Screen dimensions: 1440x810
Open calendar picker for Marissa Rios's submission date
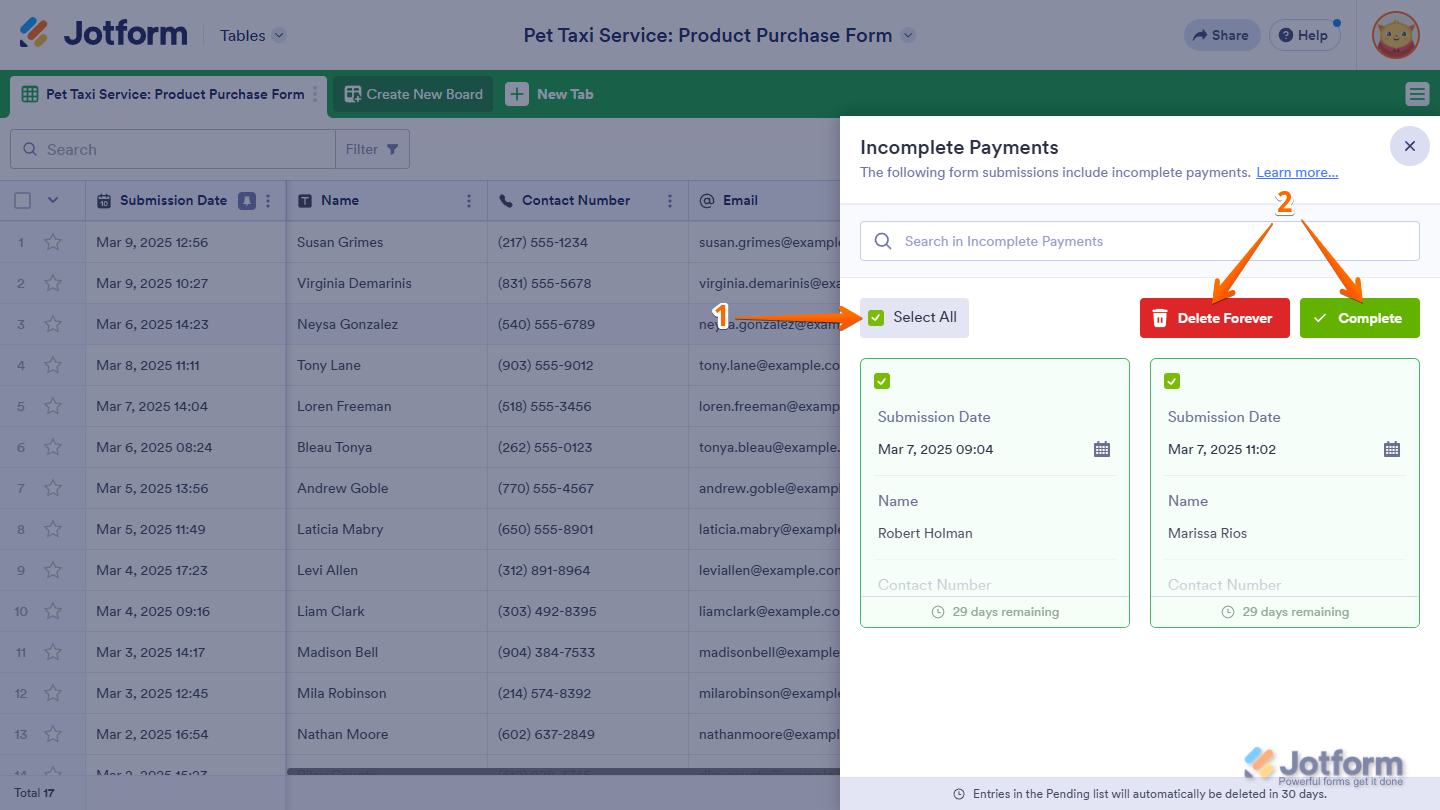point(1391,449)
